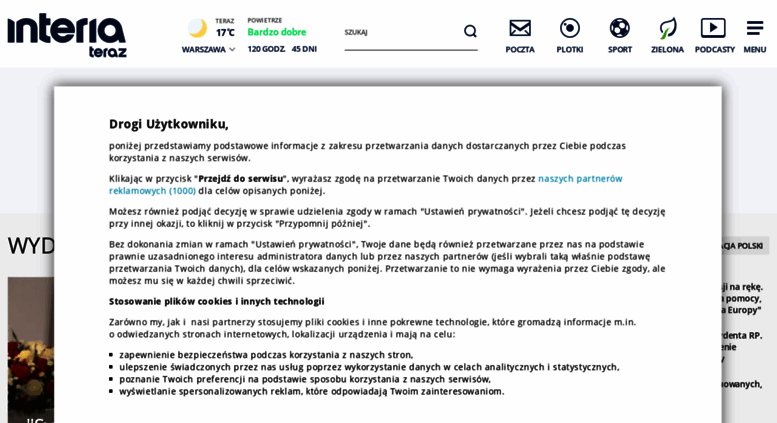Open the Interia teraz logo homepage
Image resolution: width=777 pixels, height=423 pixels.
[67, 36]
